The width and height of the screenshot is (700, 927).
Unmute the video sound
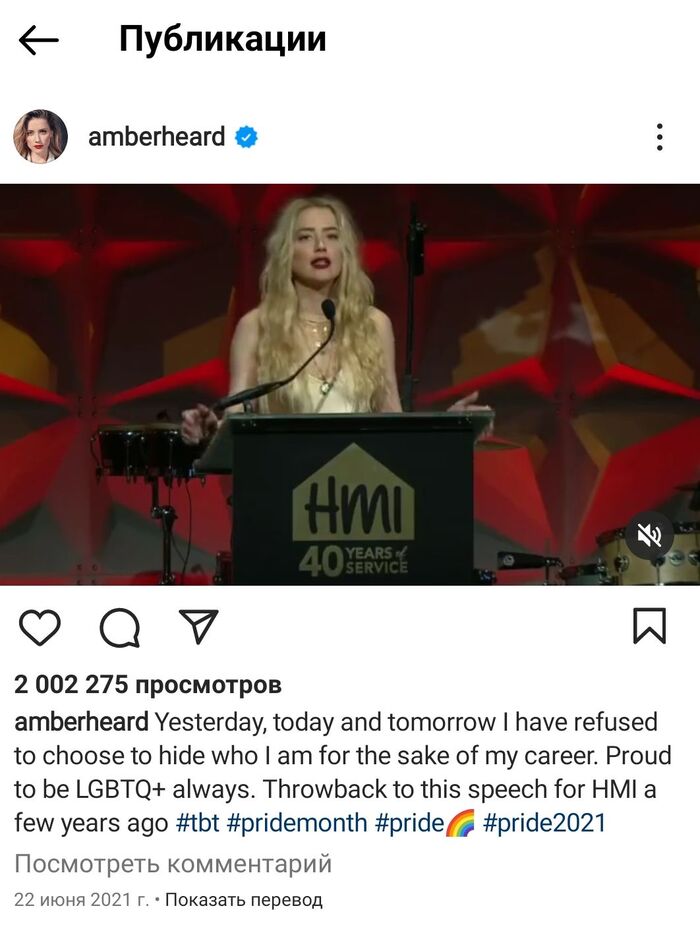point(649,536)
